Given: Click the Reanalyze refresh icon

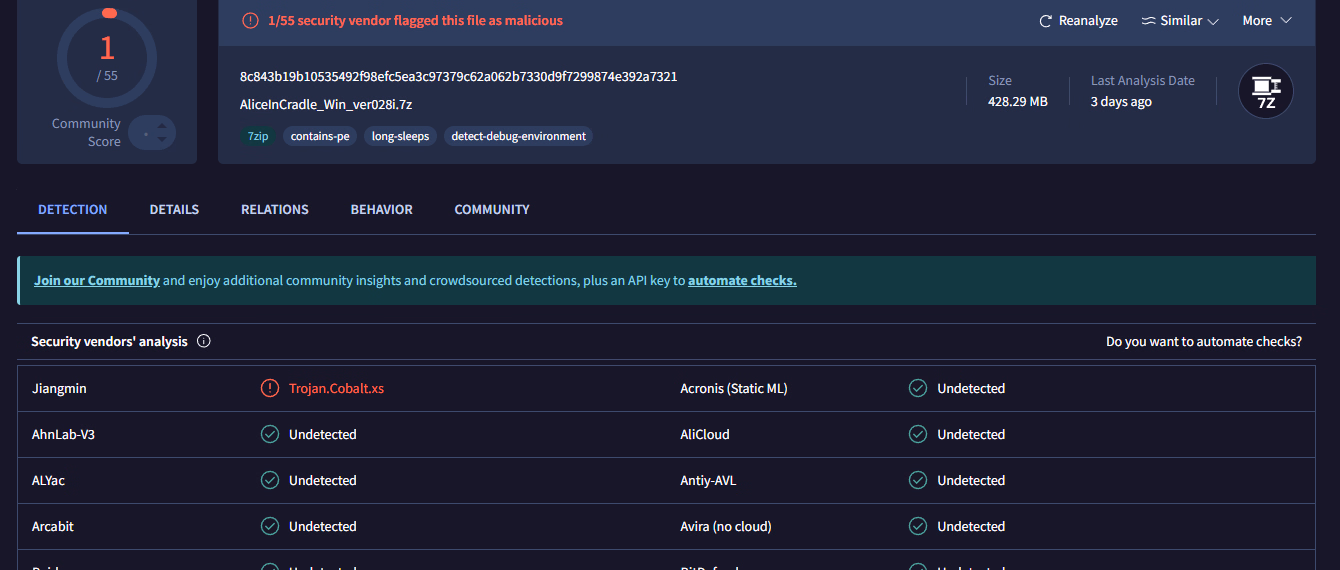Looking at the screenshot, I should (1046, 21).
